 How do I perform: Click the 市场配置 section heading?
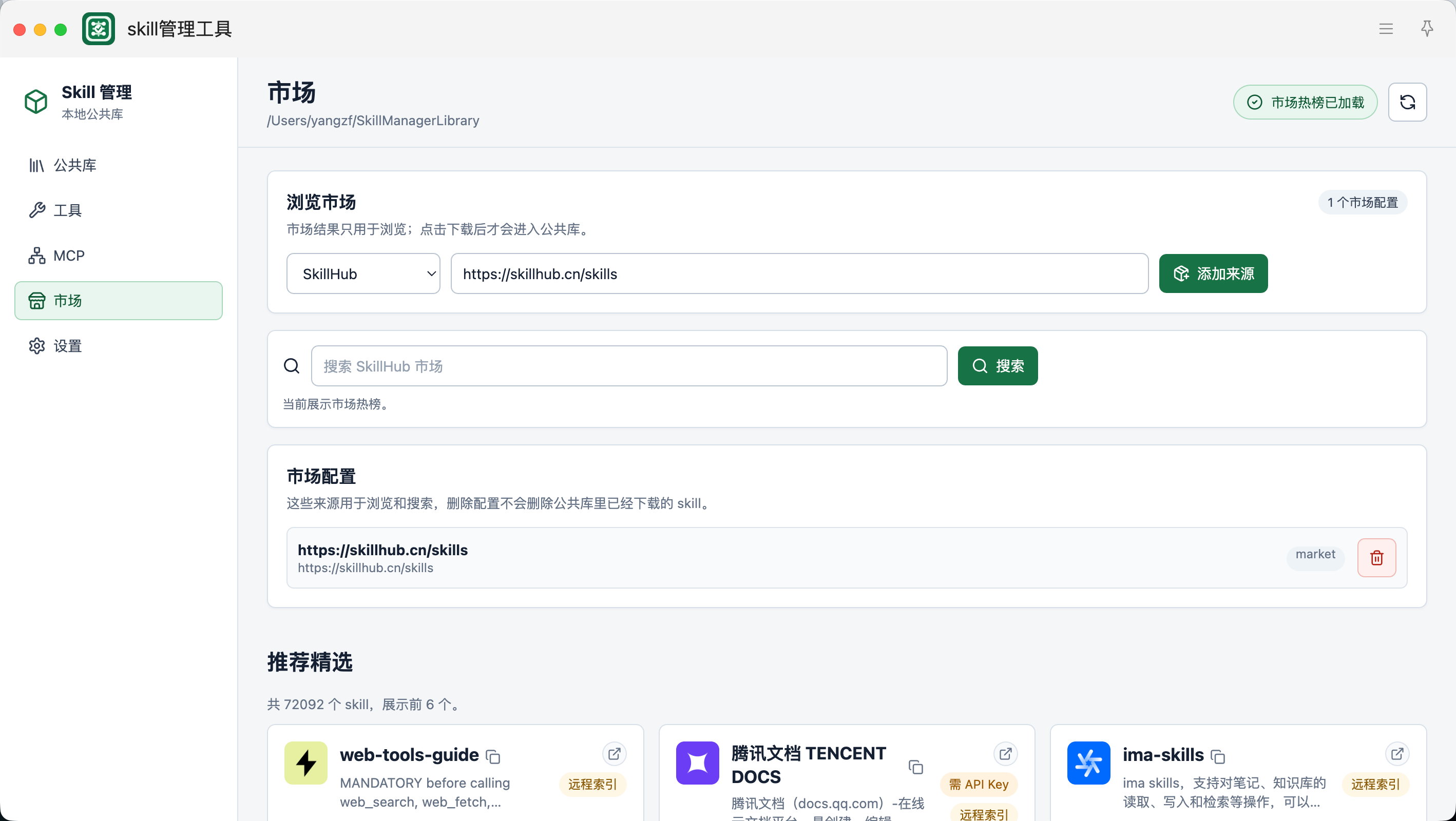321,476
